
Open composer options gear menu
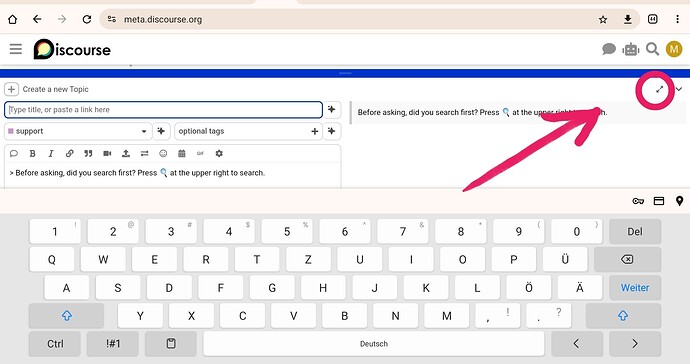(219, 154)
